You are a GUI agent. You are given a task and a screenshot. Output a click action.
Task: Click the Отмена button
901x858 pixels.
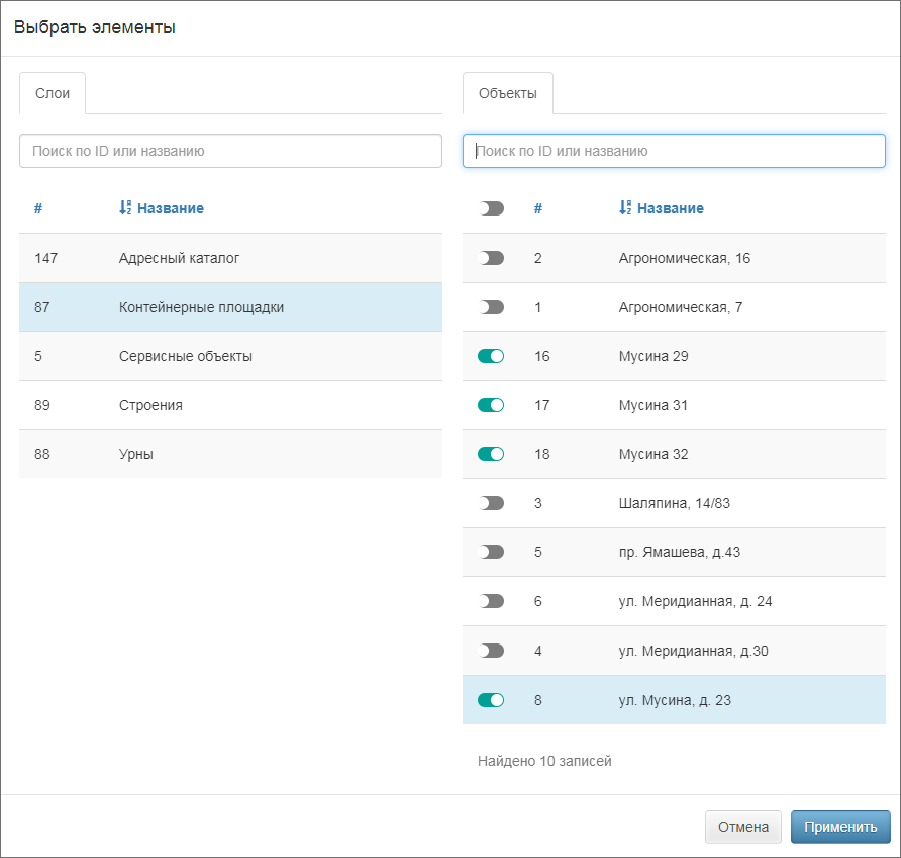click(743, 827)
